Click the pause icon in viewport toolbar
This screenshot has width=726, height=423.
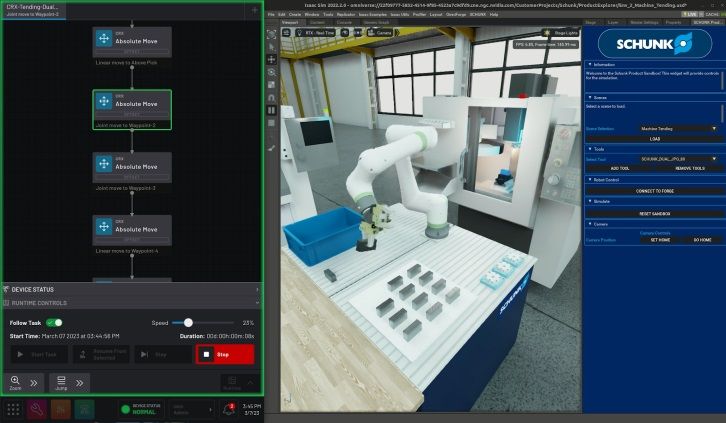pos(272,110)
